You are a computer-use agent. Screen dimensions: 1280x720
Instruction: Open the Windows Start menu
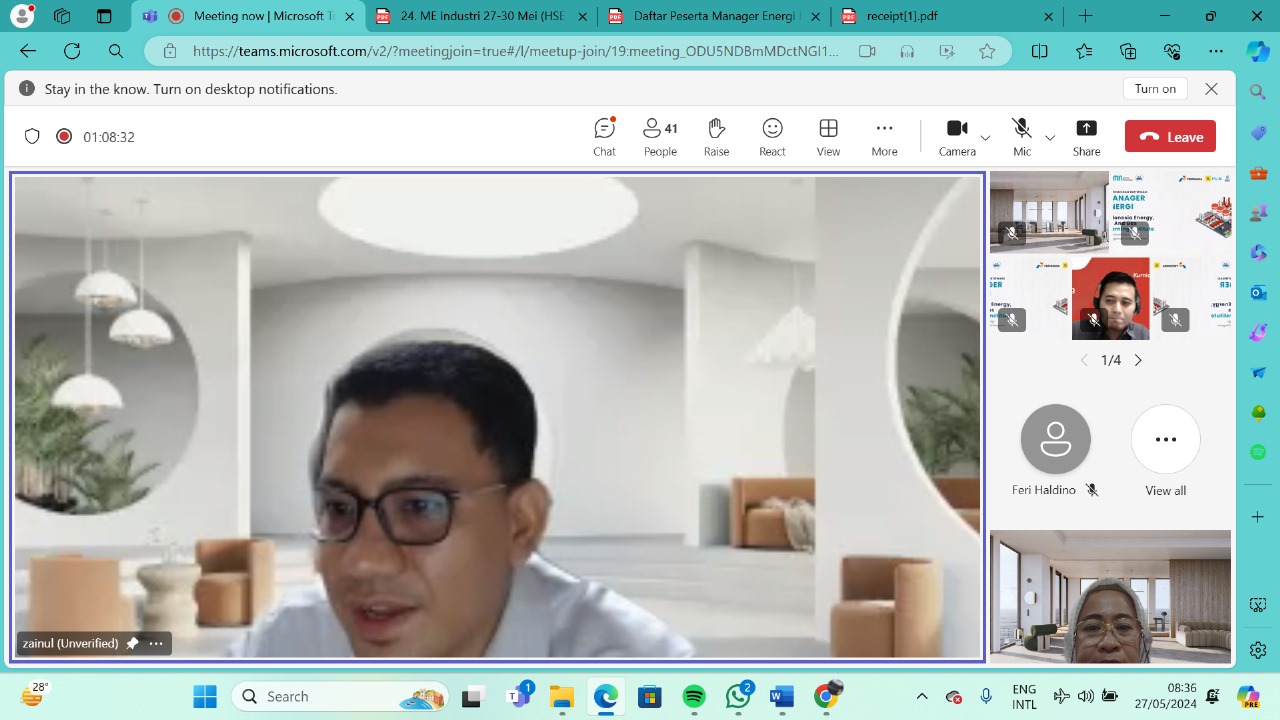click(x=205, y=696)
